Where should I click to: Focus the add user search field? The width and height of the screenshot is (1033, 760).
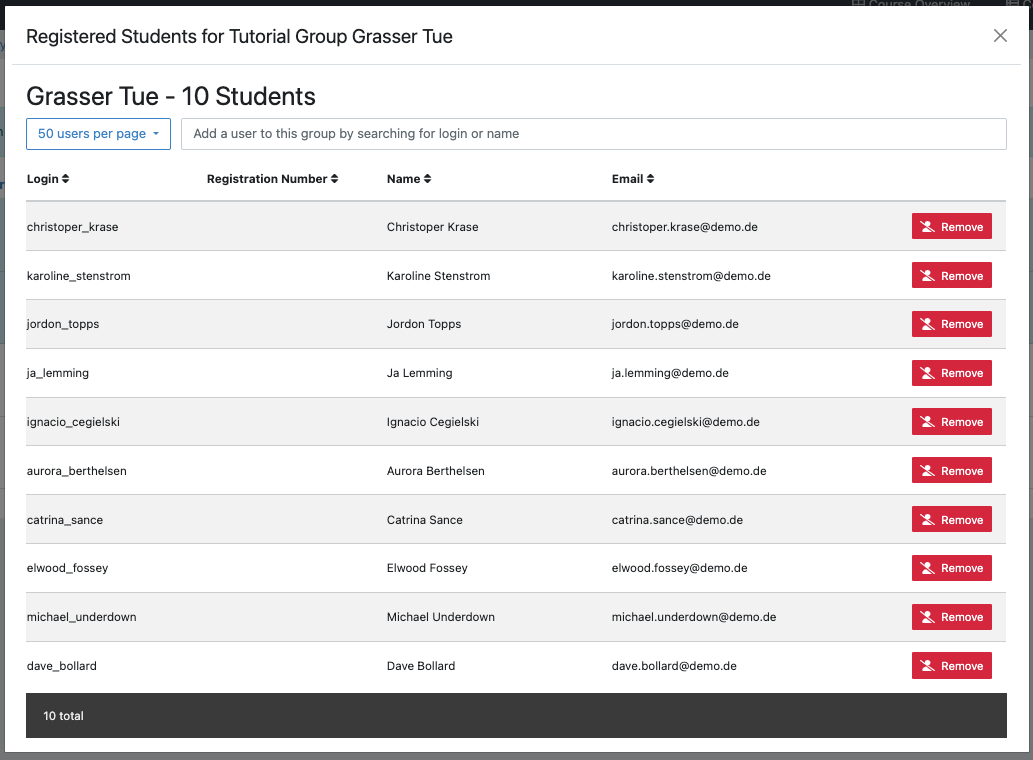(593, 134)
